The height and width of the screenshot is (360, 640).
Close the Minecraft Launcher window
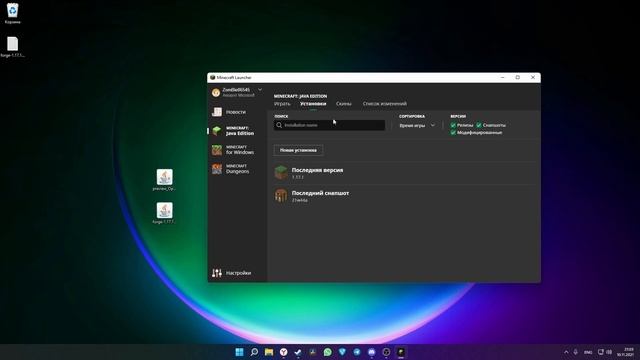[x=533, y=77]
